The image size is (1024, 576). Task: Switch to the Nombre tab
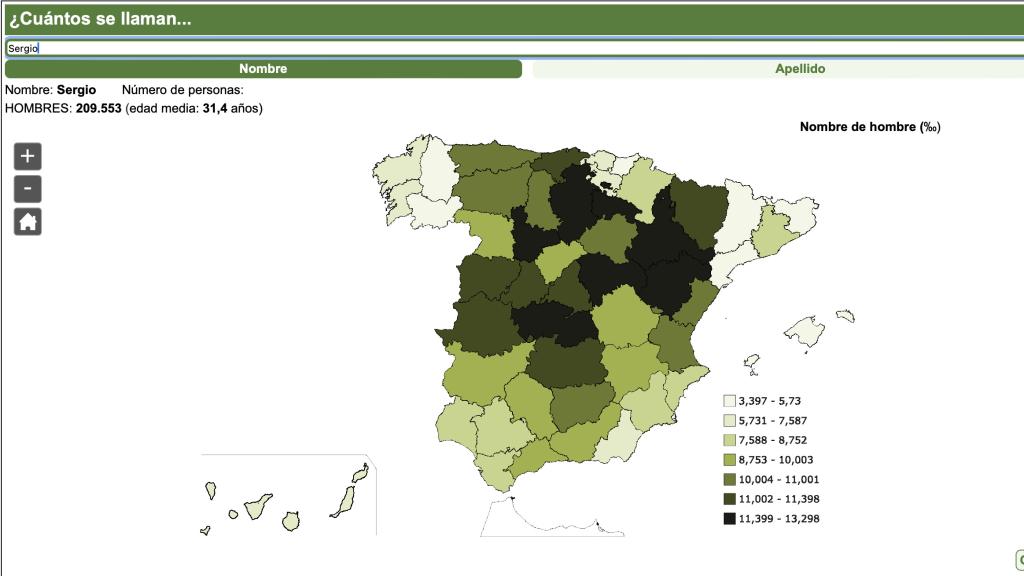coord(263,69)
